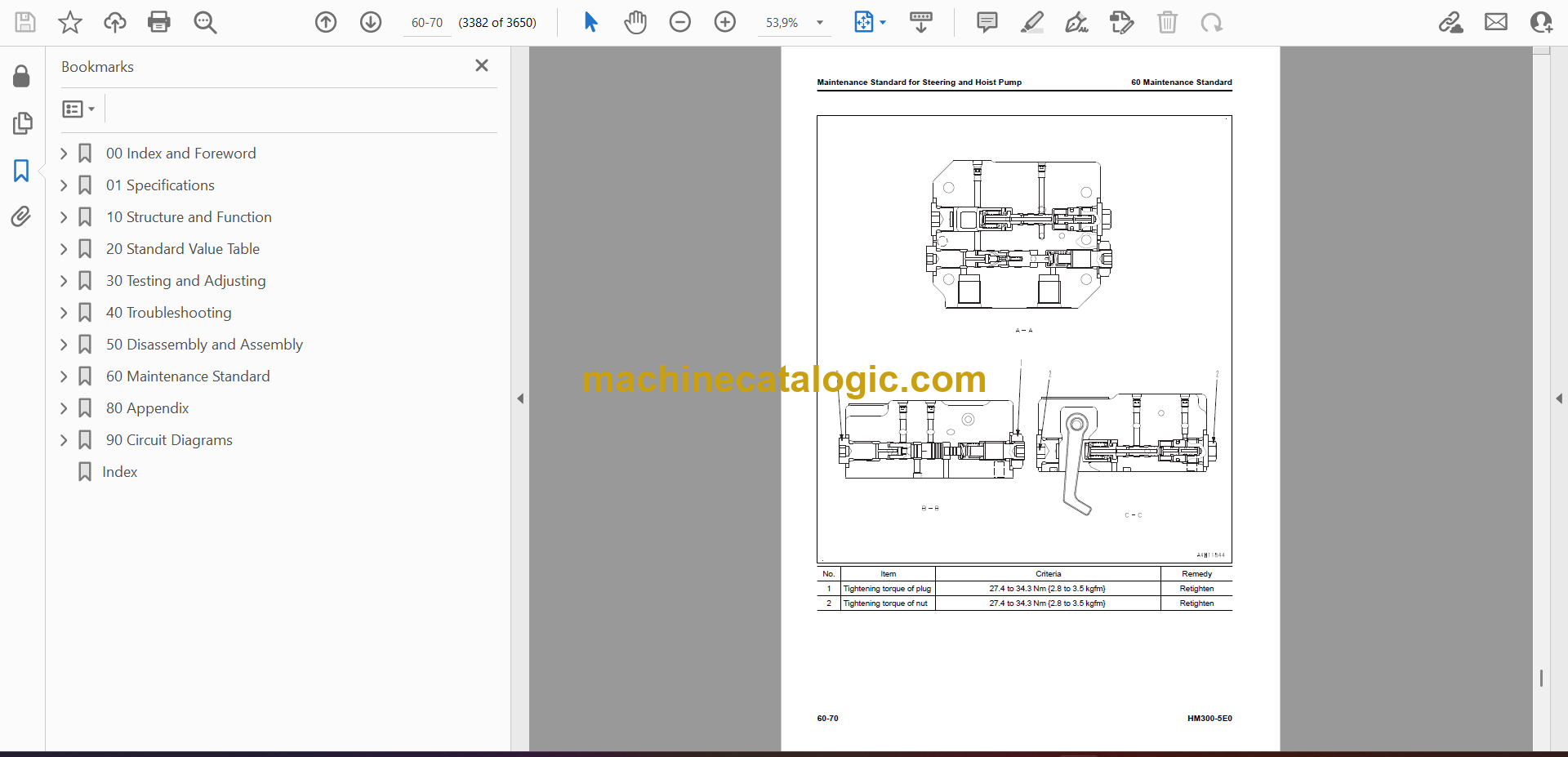This screenshot has height=757, width=1568.
Task: Jump to 01 Specifications section
Action: tap(160, 185)
